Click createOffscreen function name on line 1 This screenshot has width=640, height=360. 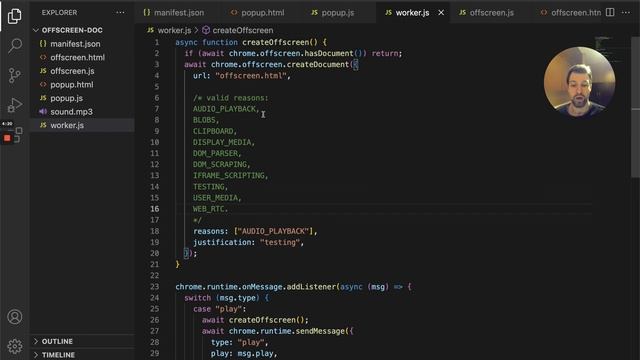click(x=276, y=42)
